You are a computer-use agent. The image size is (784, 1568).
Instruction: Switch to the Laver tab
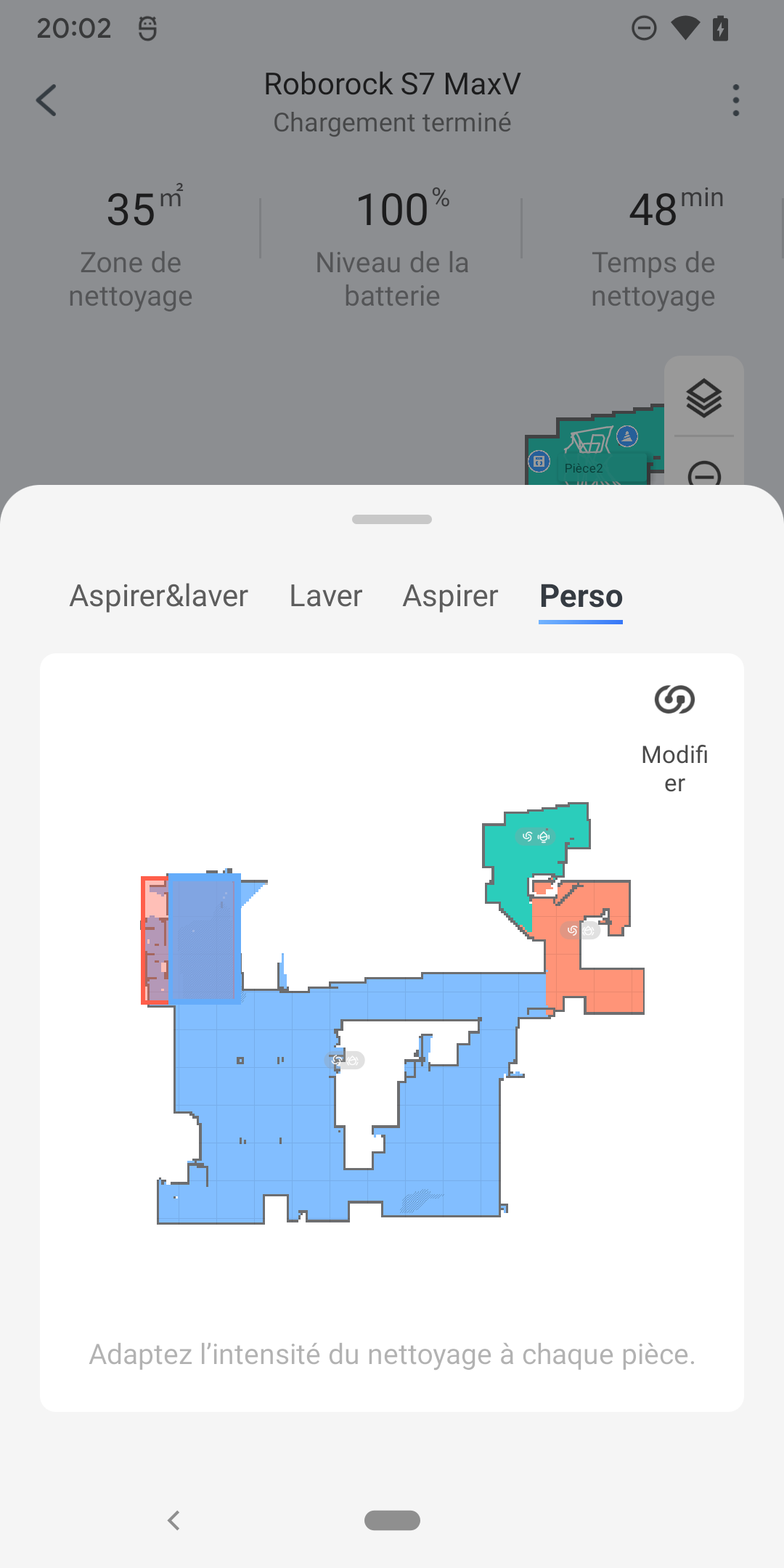point(325,596)
